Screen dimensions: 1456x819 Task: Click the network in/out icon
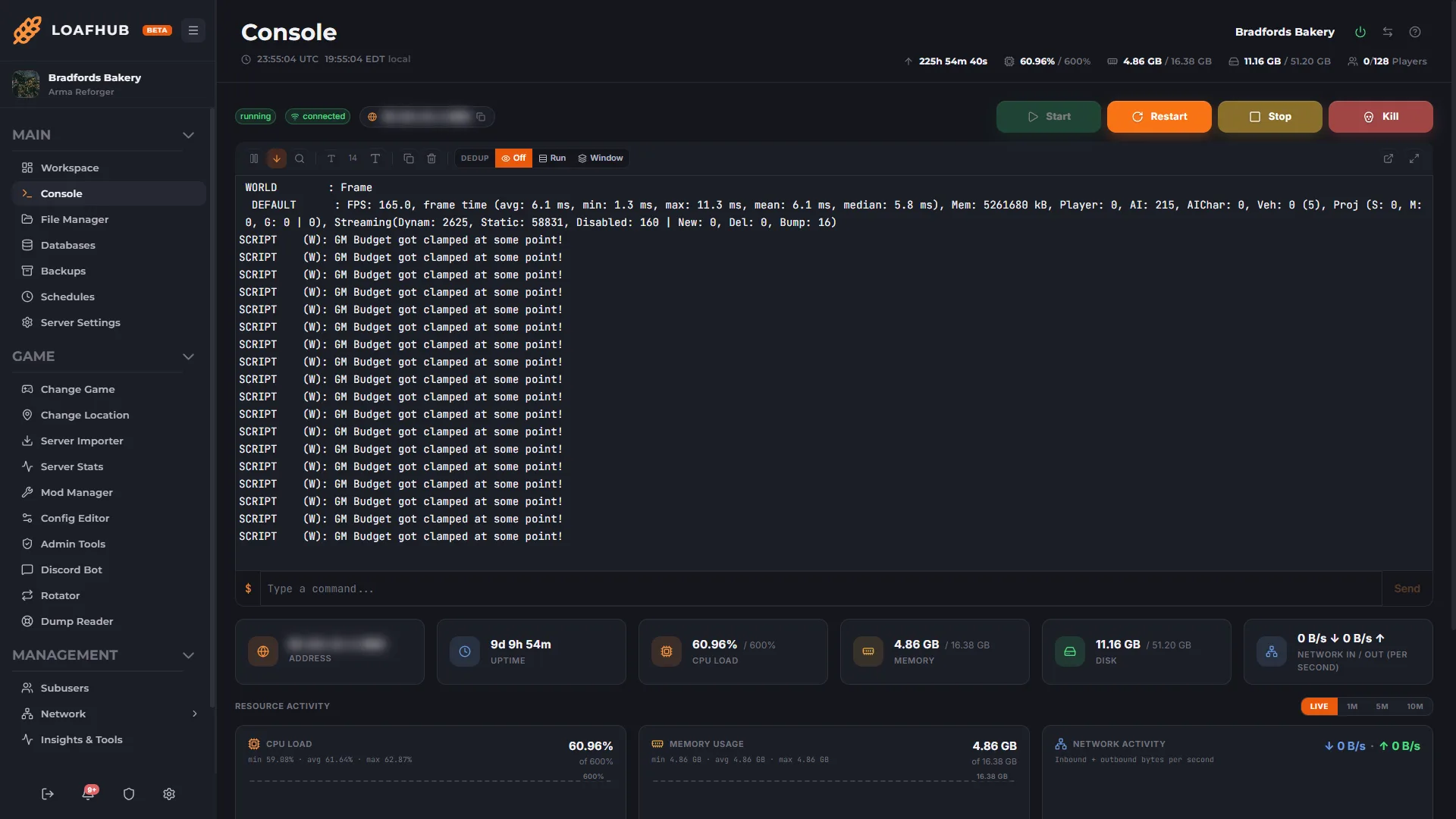1272,651
